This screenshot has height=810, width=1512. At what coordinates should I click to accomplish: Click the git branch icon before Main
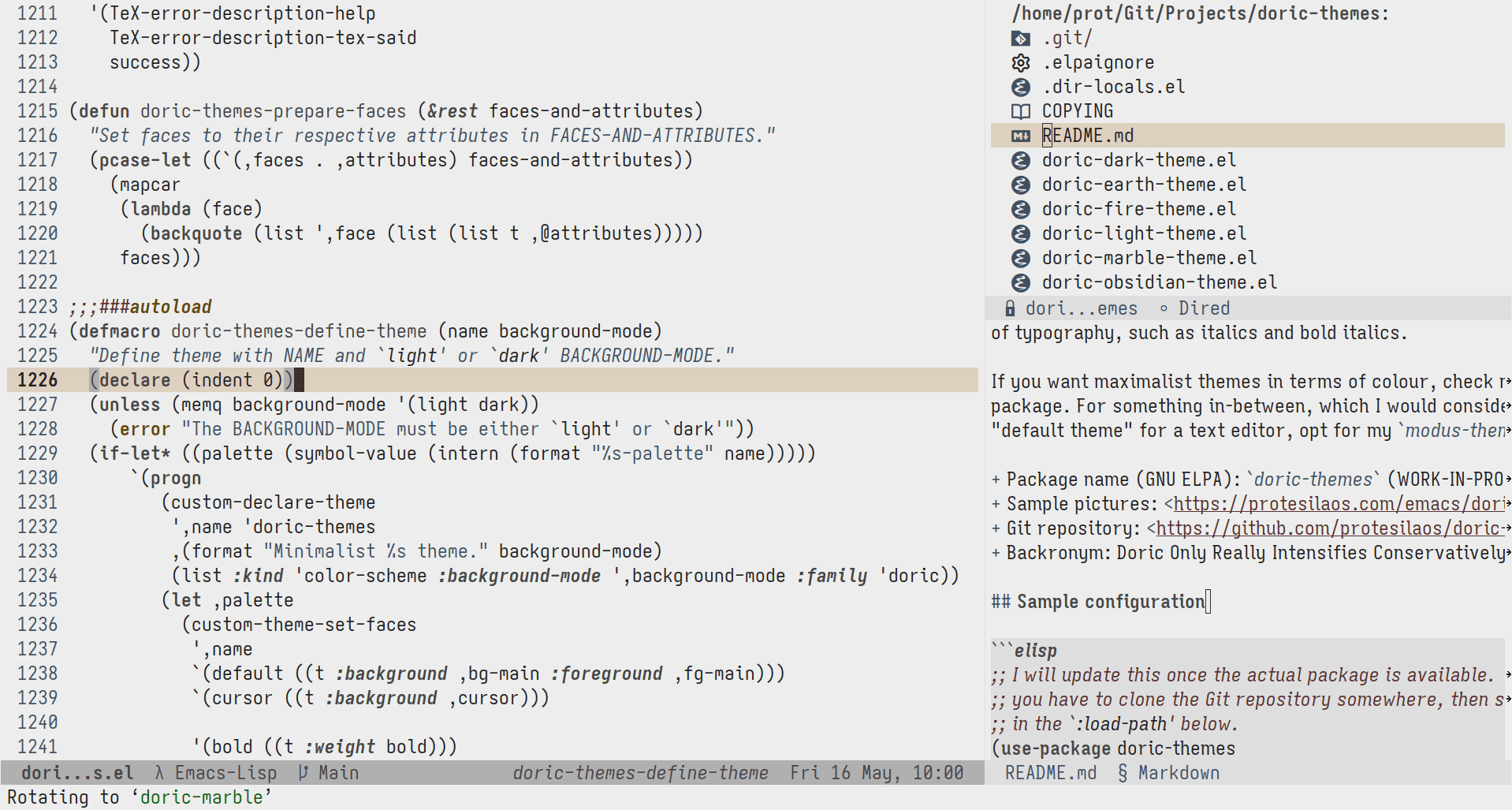[304, 773]
